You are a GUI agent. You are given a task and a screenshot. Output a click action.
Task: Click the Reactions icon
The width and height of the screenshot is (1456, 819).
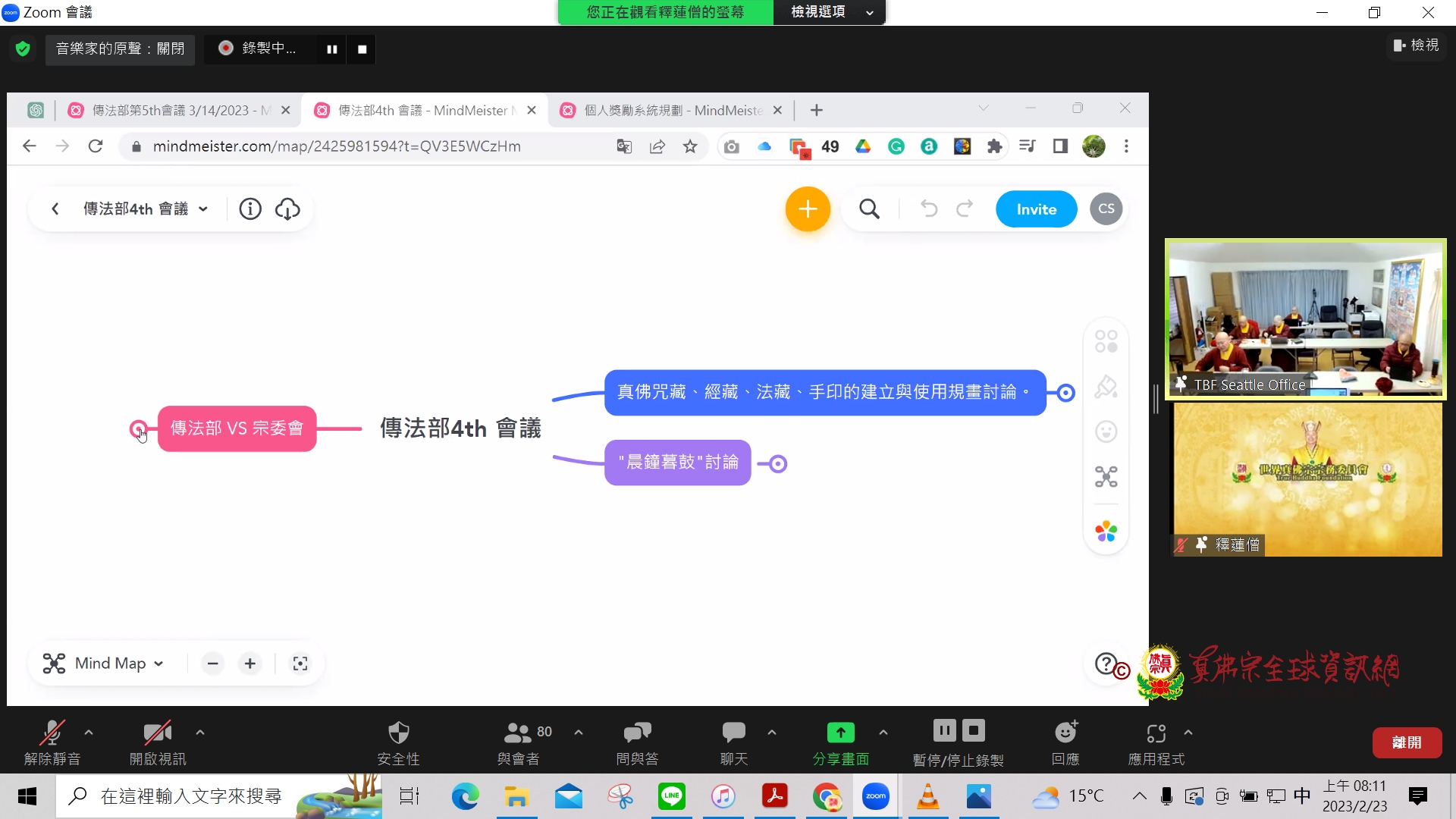(1065, 733)
